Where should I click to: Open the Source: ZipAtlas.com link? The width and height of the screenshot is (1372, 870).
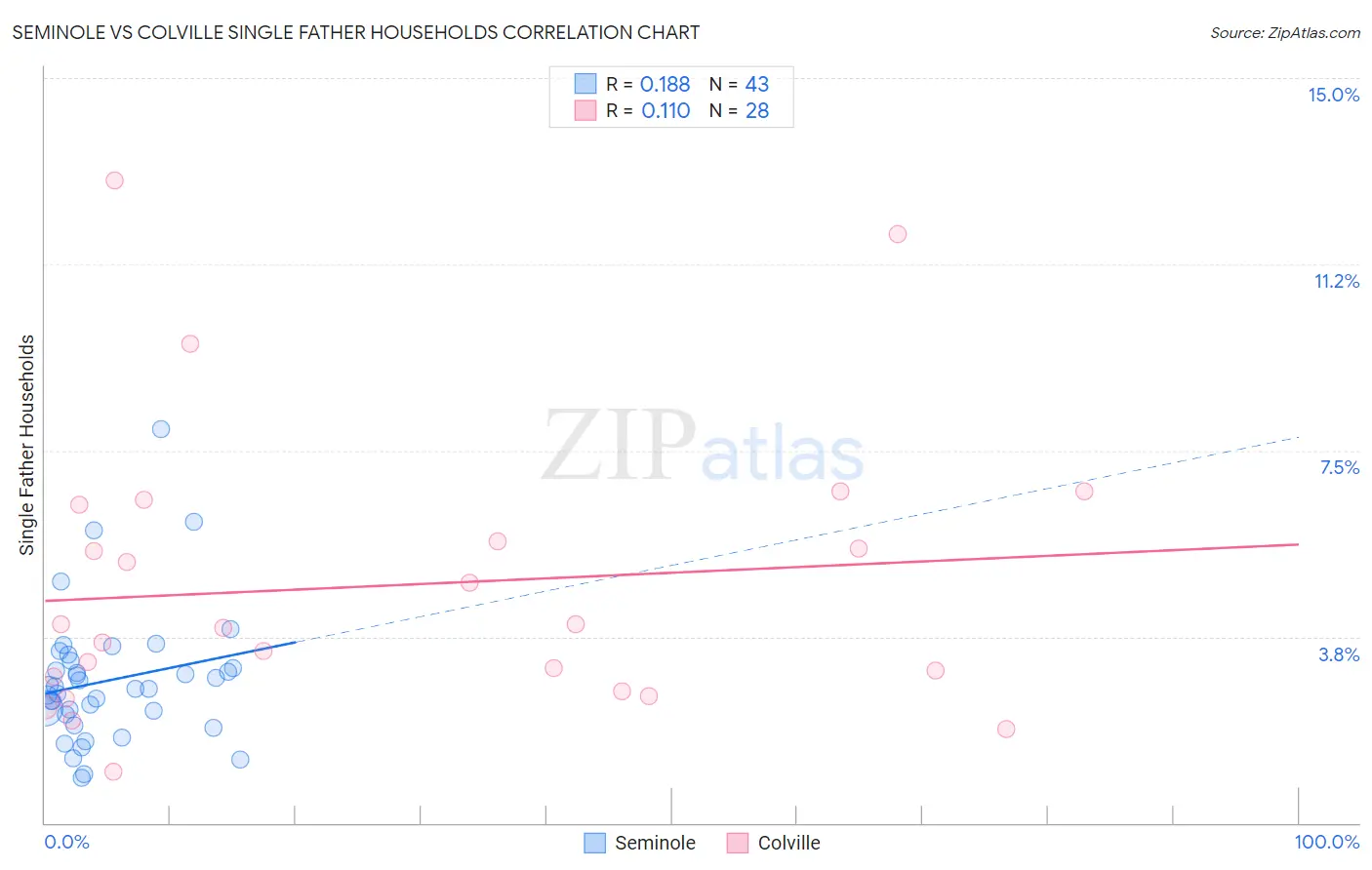coord(1285,32)
